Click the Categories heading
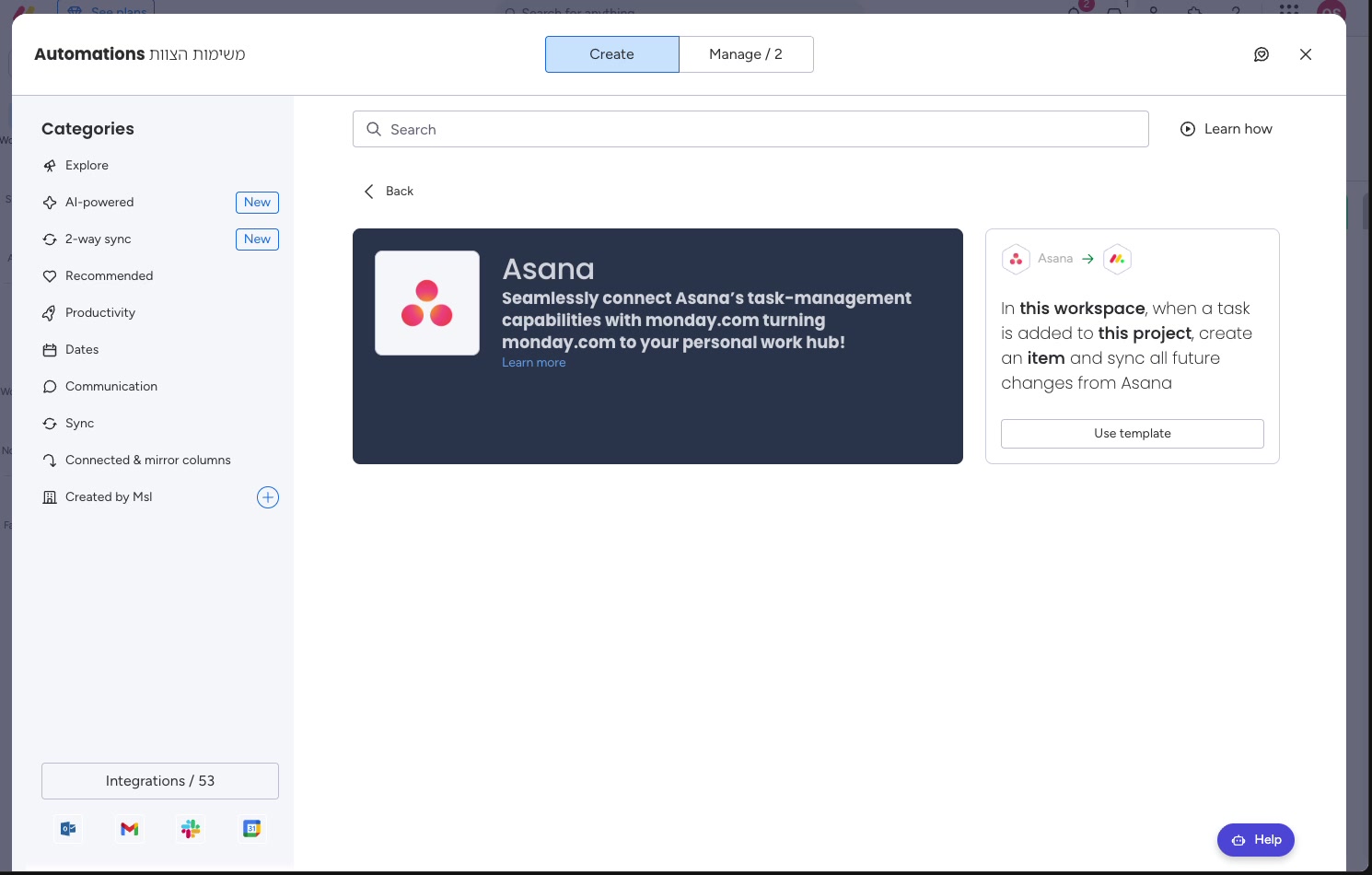 (87, 129)
